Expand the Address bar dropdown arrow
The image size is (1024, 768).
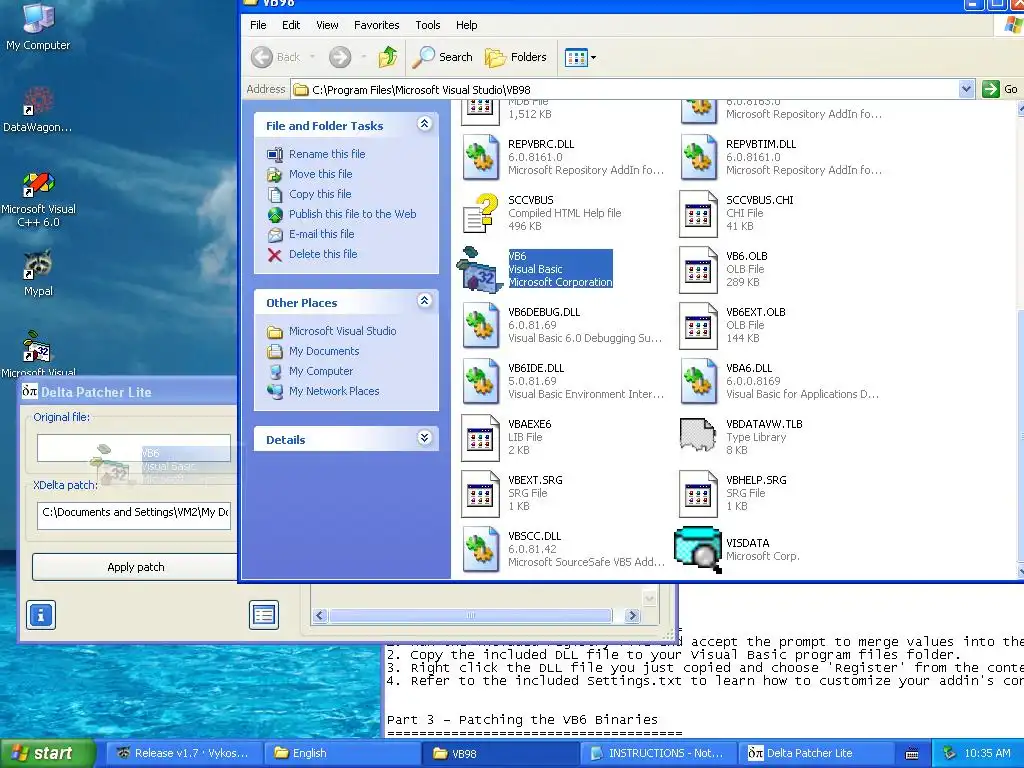click(967, 89)
